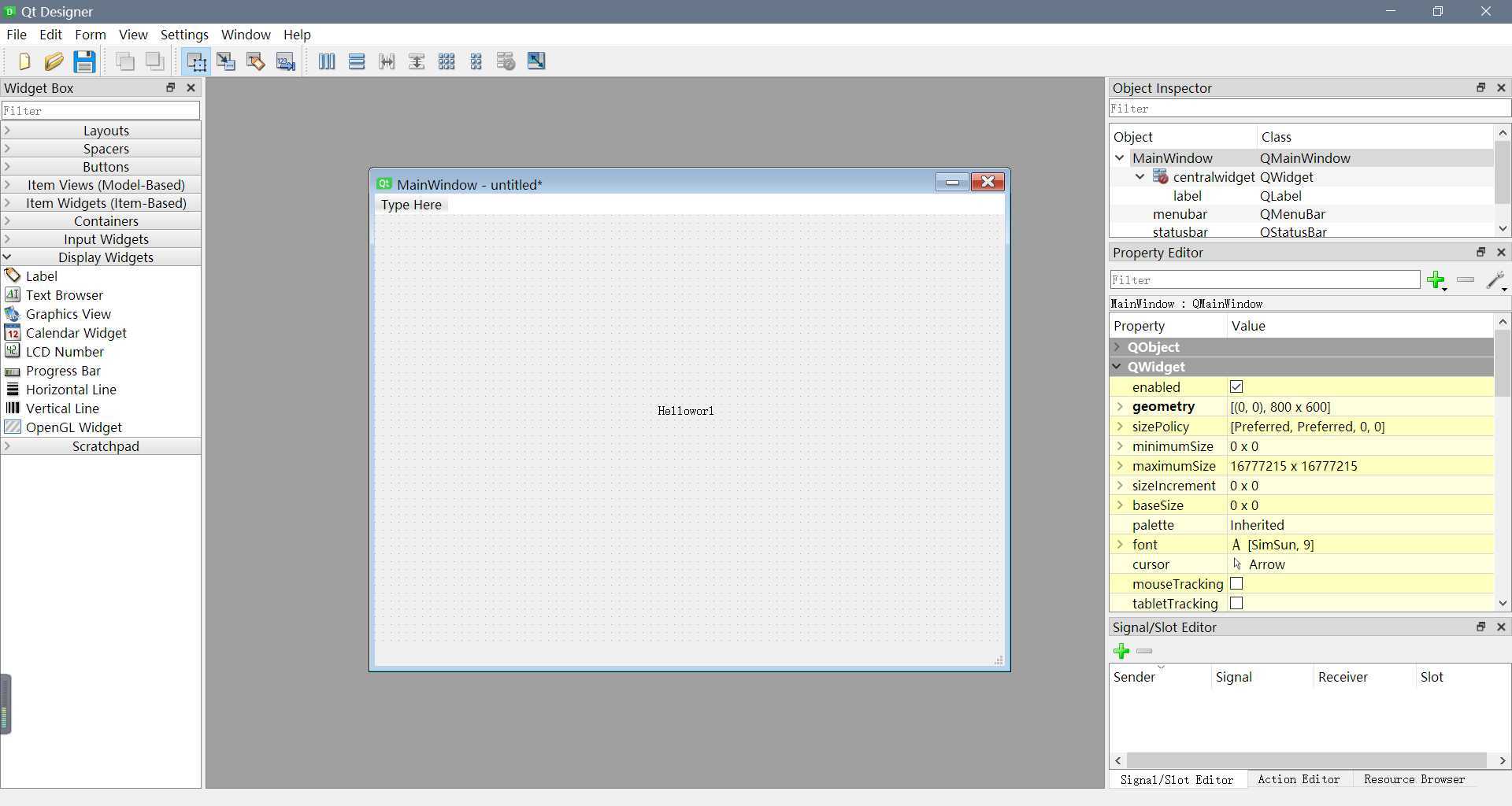Click the Widget Box filter field
Viewport: 1512px width, 806px height.
pos(101,111)
